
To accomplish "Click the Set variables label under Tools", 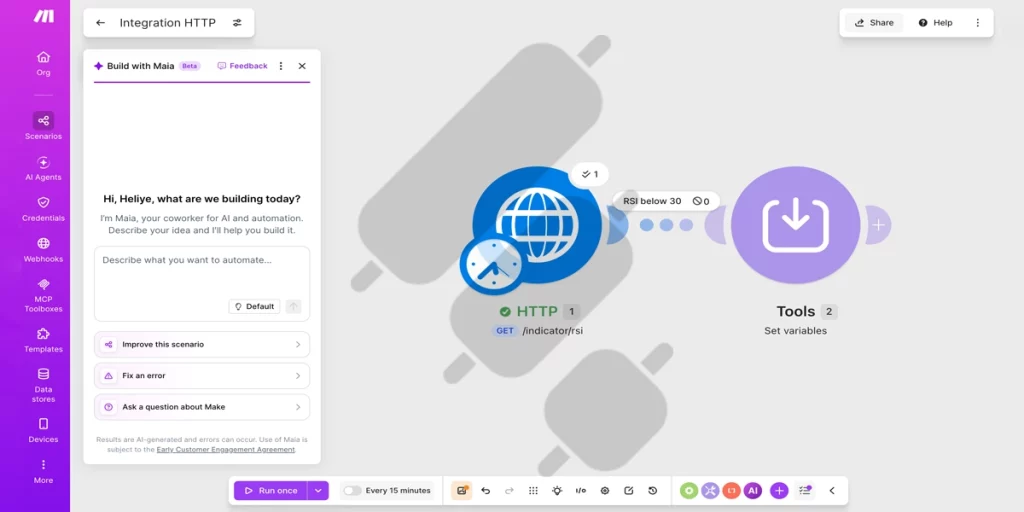I will (795, 331).
